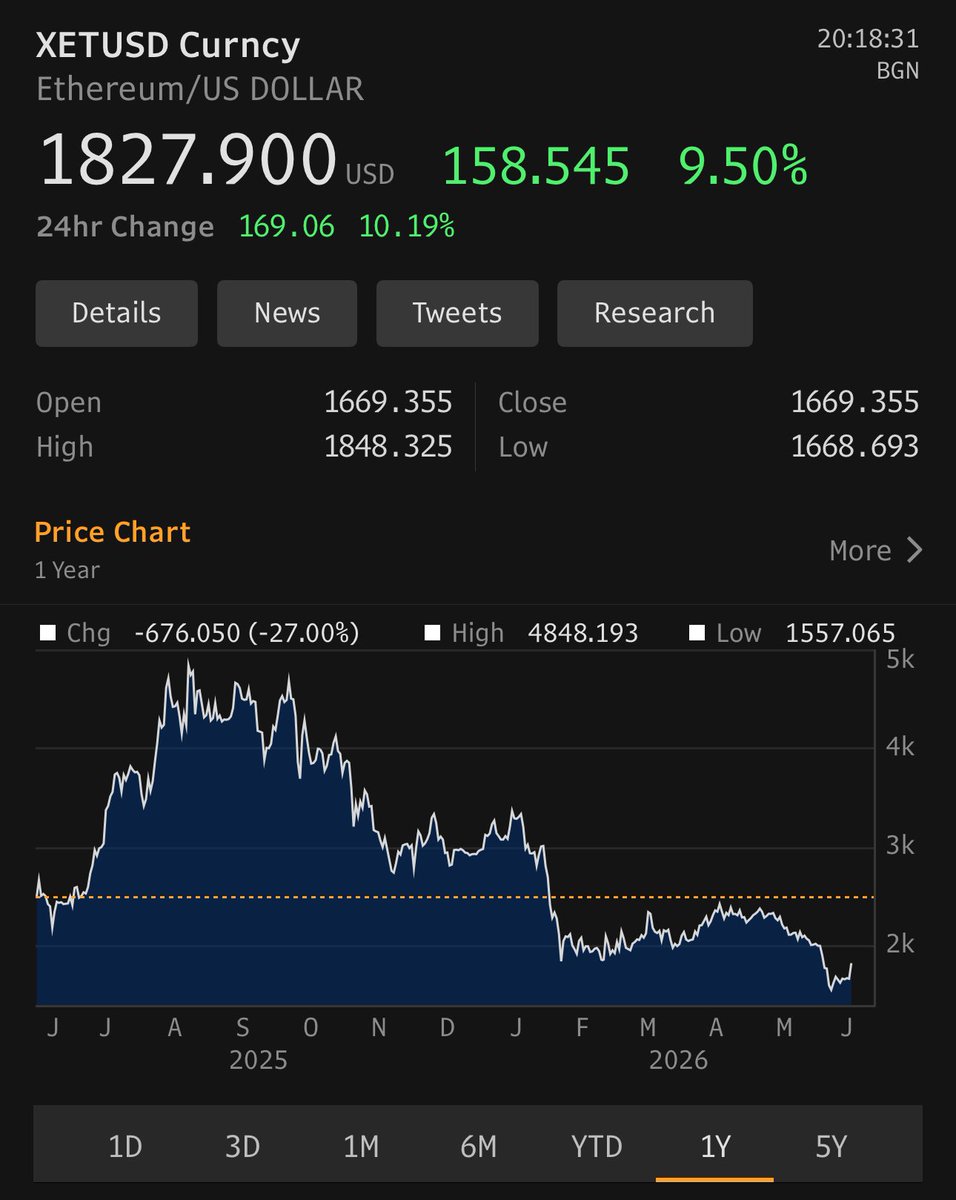Viewport: 956px width, 1200px height.
Task: Select the 1M time range tab
Action: tap(360, 1146)
